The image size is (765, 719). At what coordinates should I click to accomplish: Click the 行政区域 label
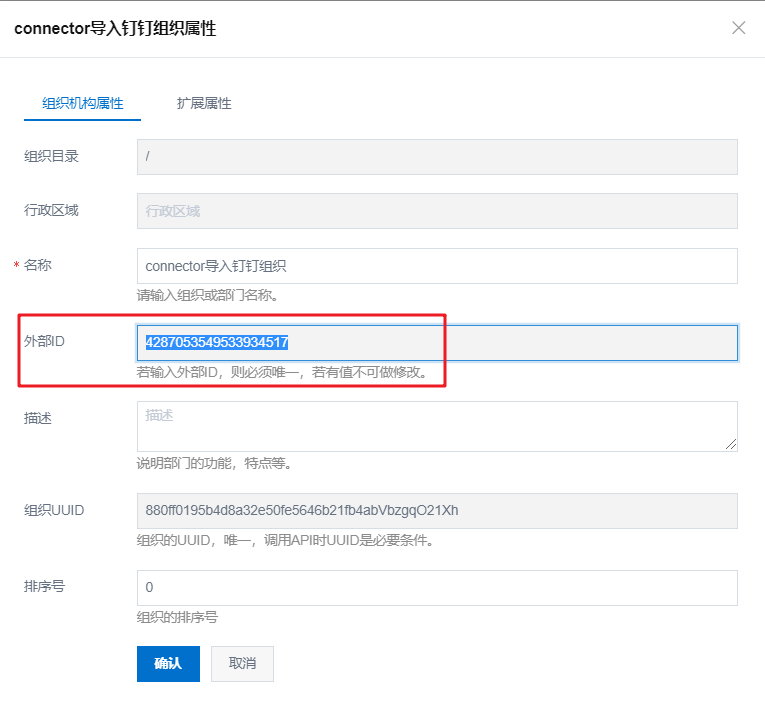pyautogui.click(x=51, y=210)
